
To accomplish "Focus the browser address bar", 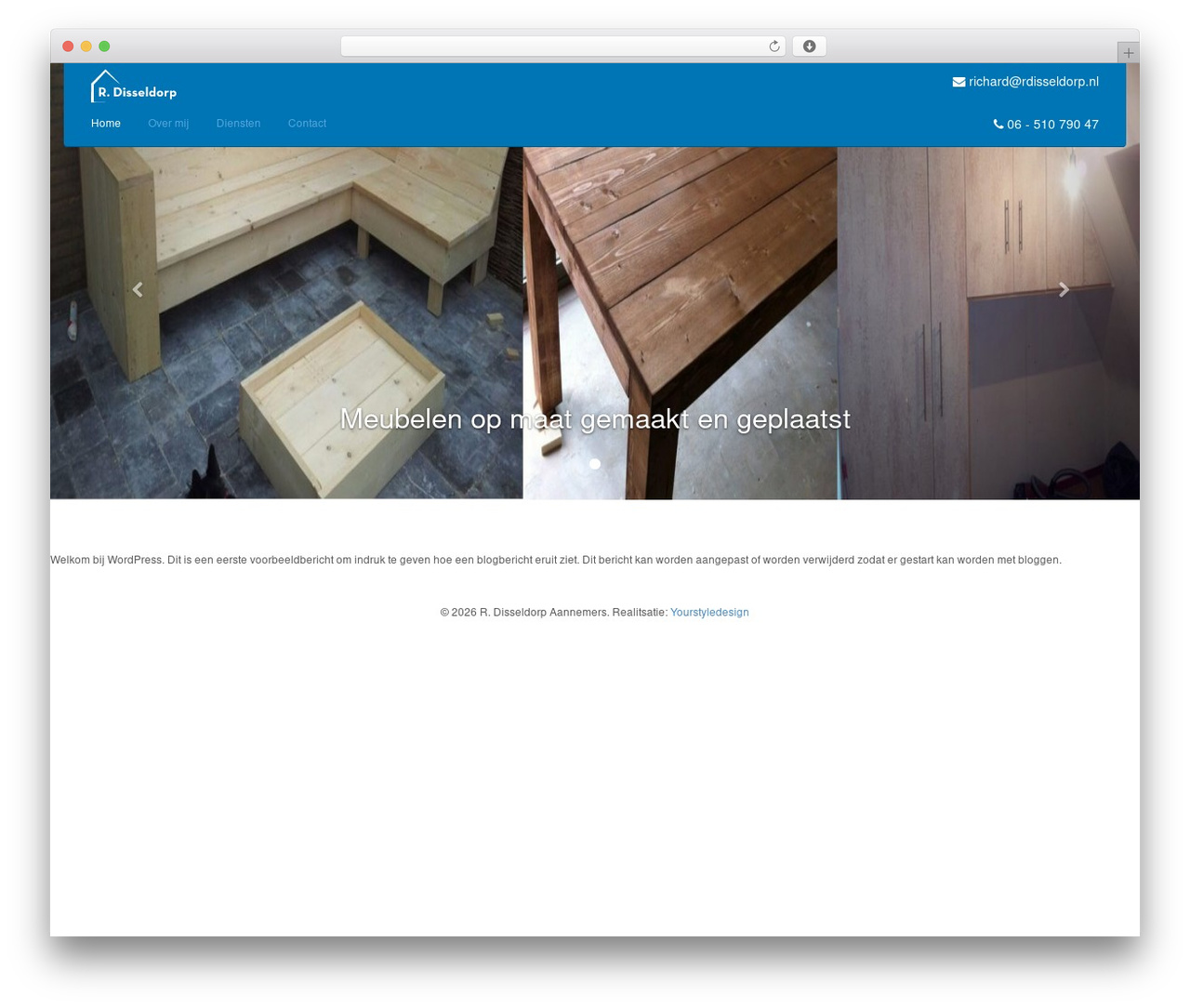I will click(562, 46).
